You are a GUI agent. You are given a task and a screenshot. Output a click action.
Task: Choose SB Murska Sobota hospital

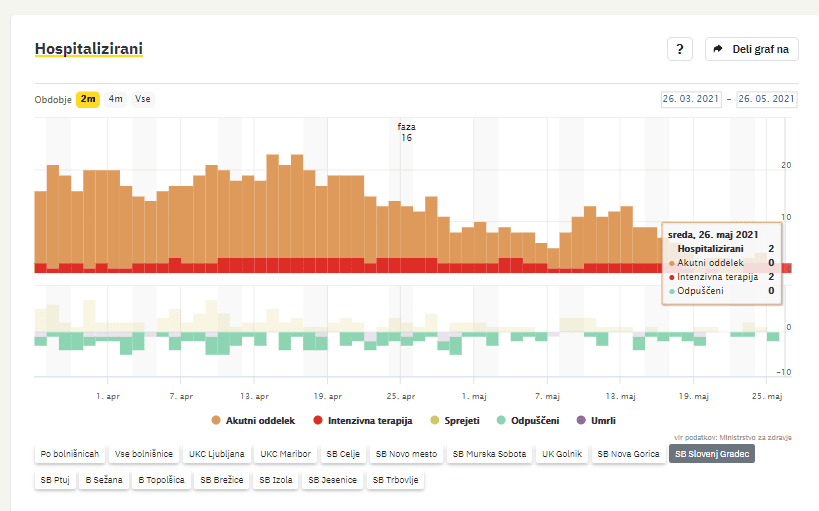489,454
